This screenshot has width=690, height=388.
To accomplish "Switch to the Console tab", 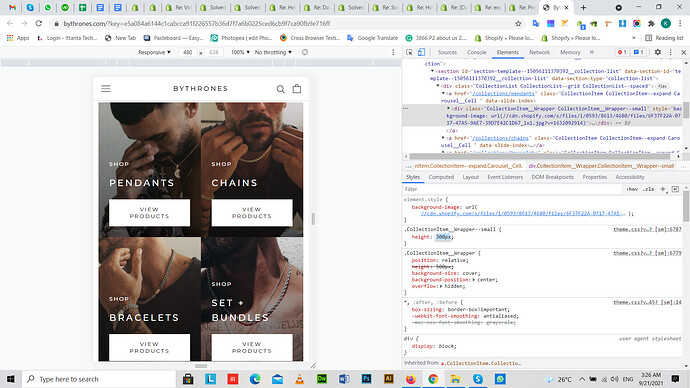I will coord(477,52).
